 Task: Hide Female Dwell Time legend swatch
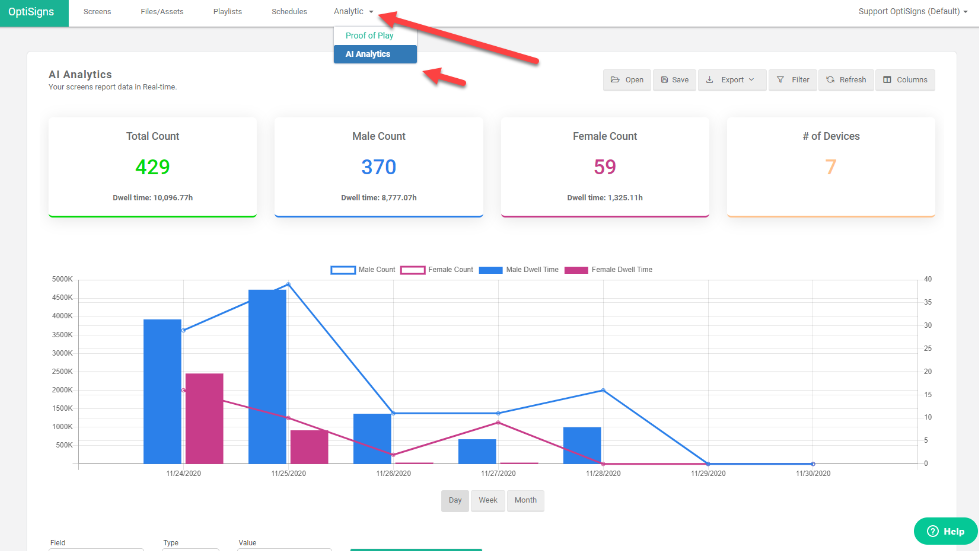(x=576, y=270)
